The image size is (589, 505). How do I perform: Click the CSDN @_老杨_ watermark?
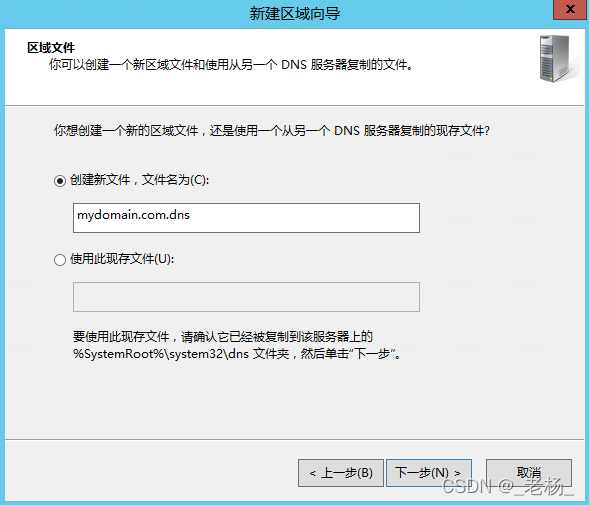pos(508,486)
